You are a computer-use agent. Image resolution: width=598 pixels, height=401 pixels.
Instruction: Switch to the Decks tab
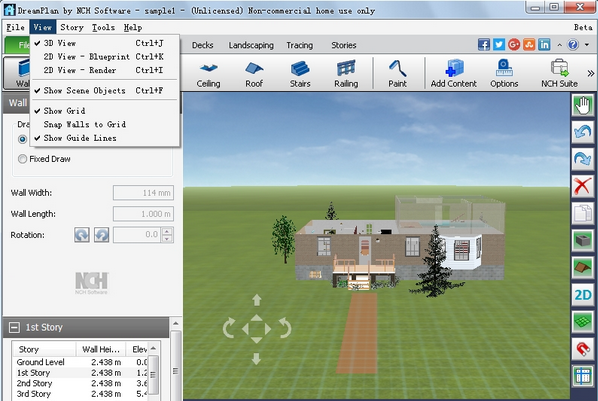[202, 45]
